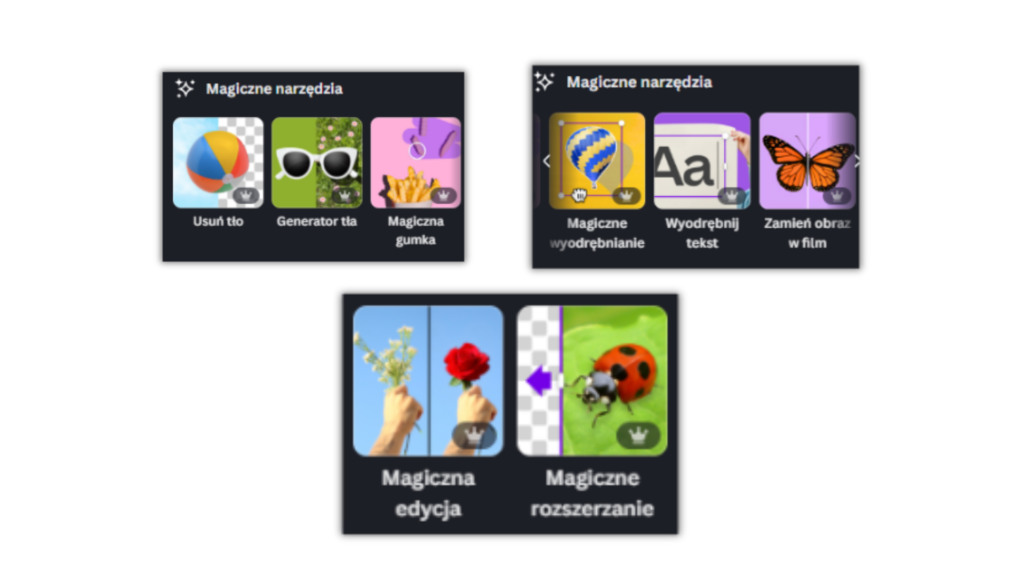Image resolution: width=1024 pixels, height=576 pixels.
Task: Click the Generator tła text label
Action: [x=317, y=221]
